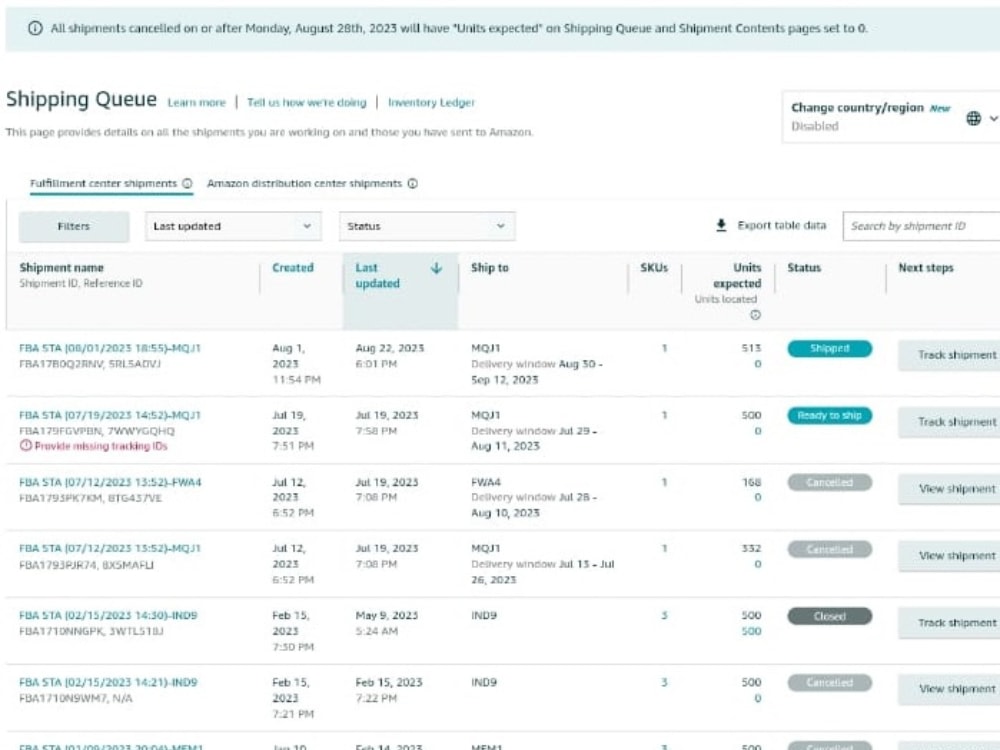
Task: Switch to Amazon distribution center shipments tab
Action: click(304, 184)
